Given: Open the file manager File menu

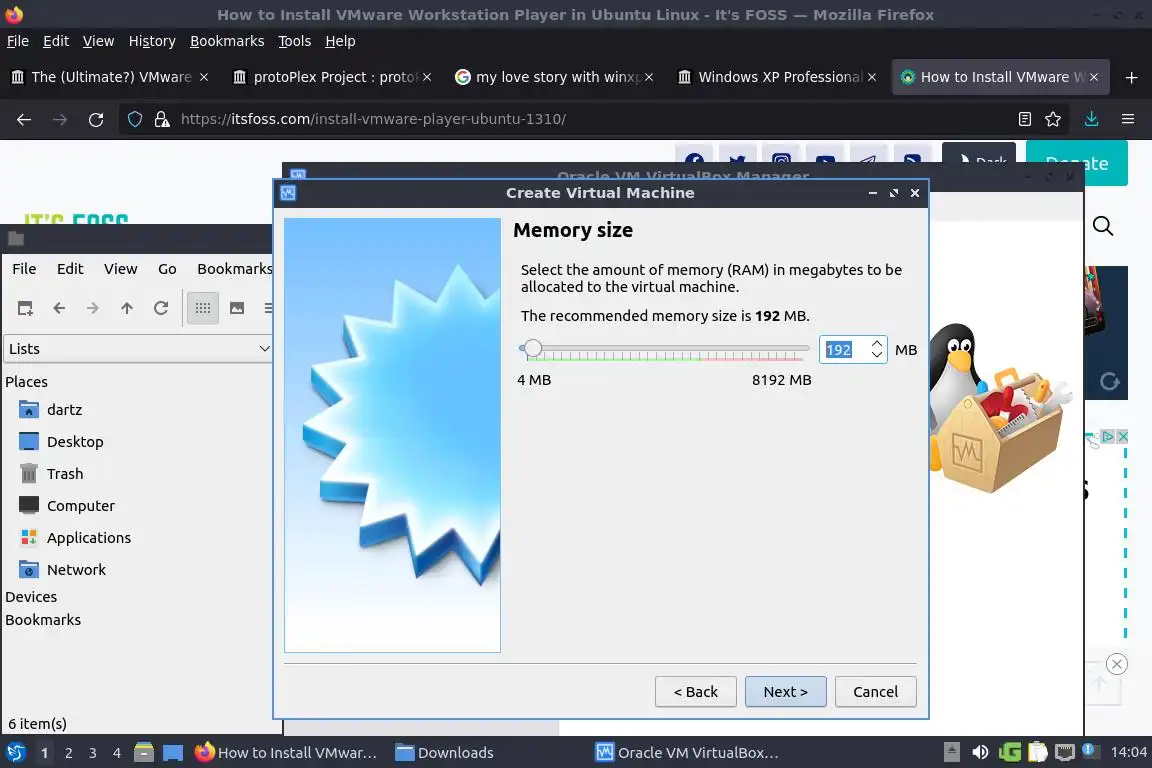Looking at the screenshot, I should click(x=24, y=268).
